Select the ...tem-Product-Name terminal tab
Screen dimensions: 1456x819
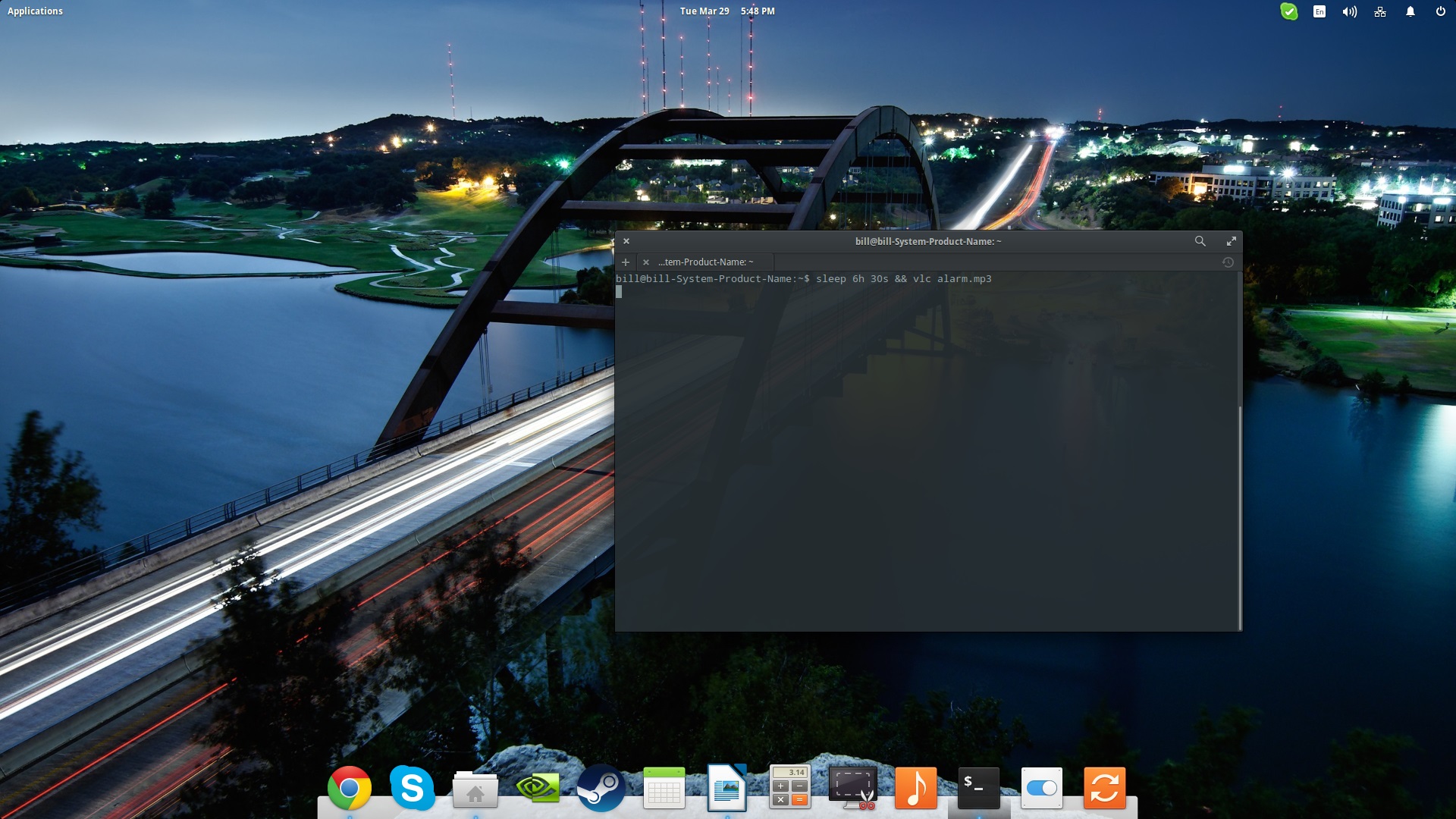(x=705, y=262)
